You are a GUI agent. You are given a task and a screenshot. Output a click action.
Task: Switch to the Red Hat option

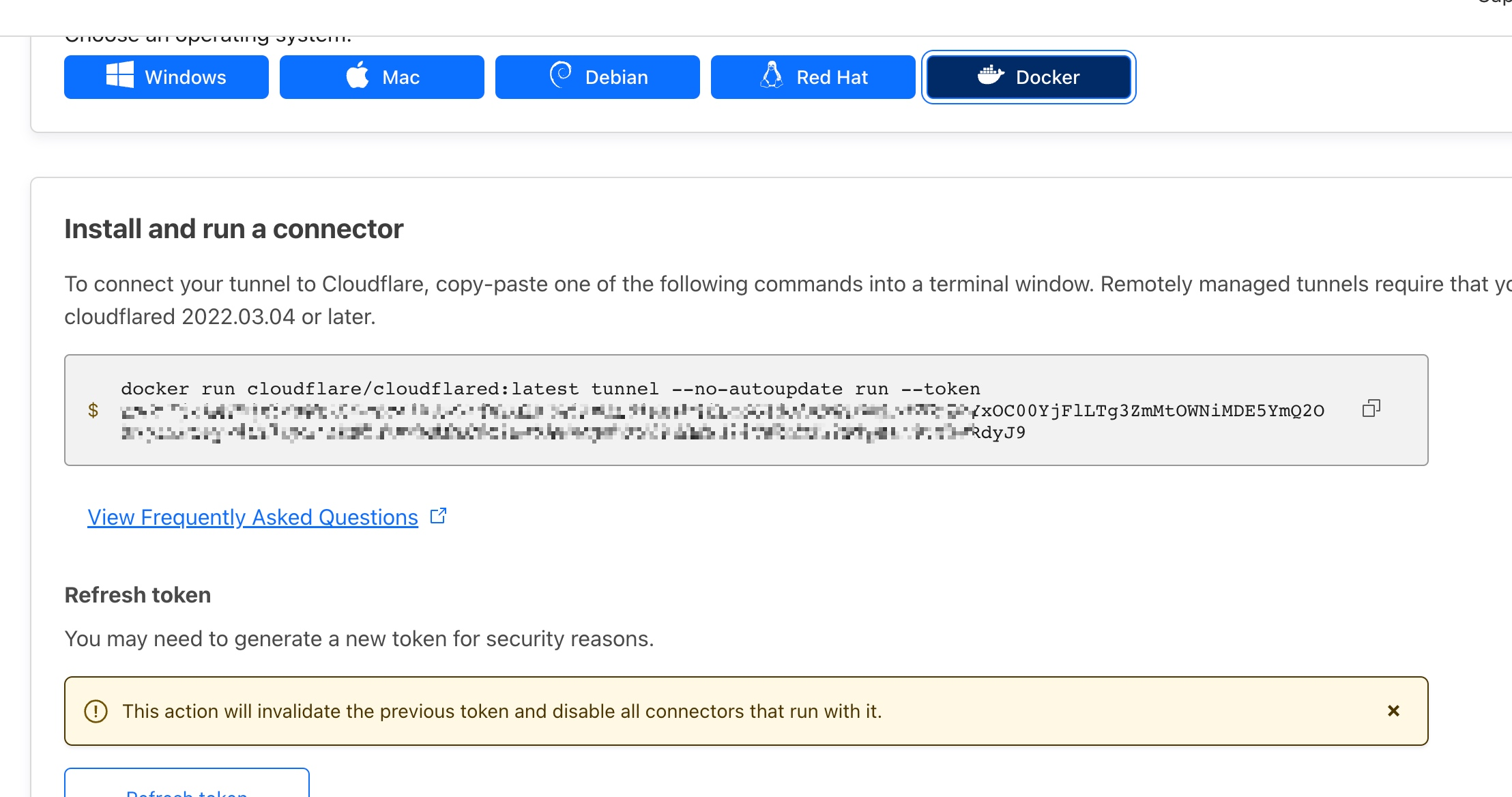click(x=813, y=77)
